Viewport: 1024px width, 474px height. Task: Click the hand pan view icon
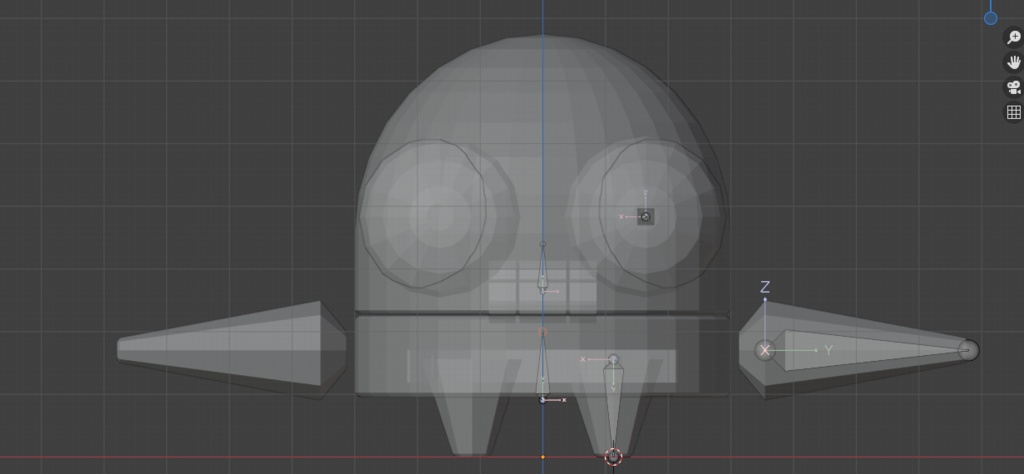(1013, 63)
